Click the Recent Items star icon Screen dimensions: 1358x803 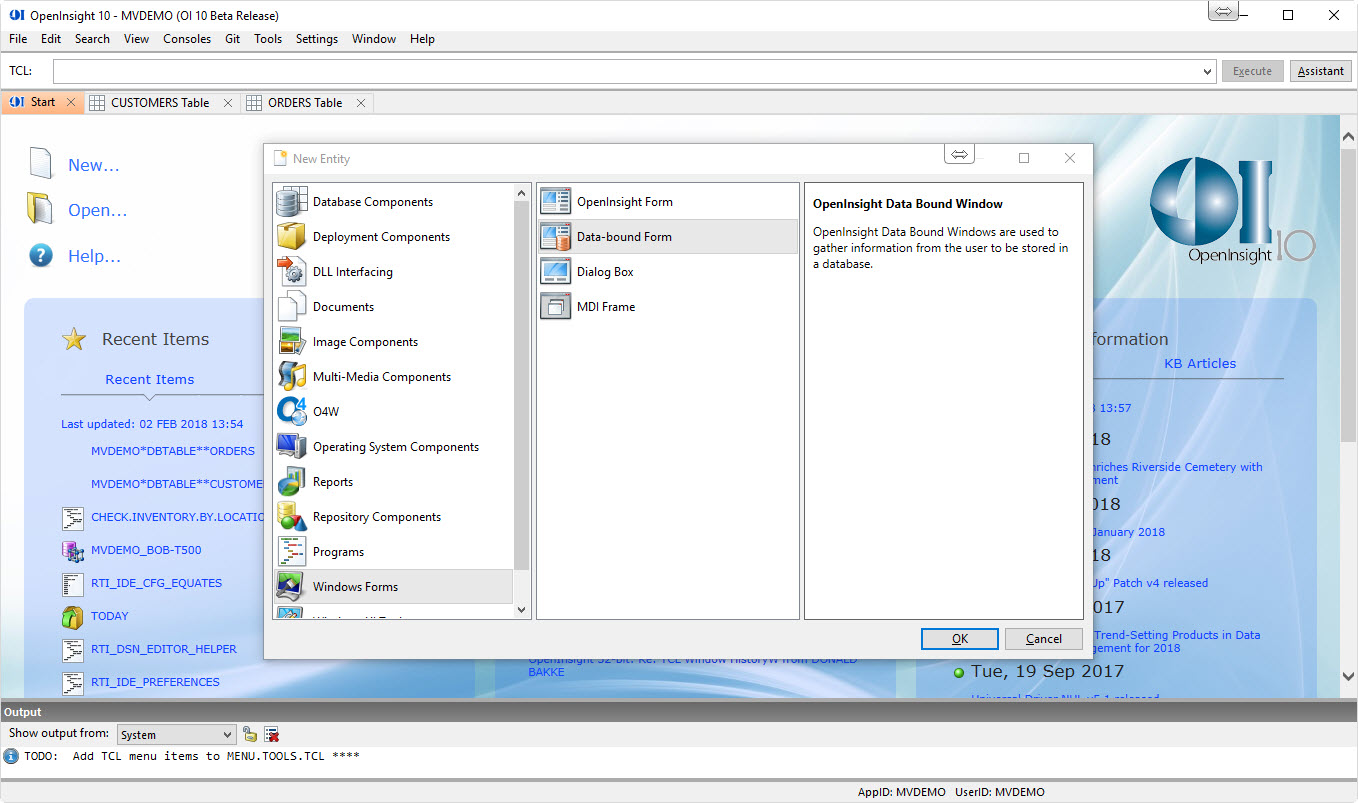tap(74, 340)
